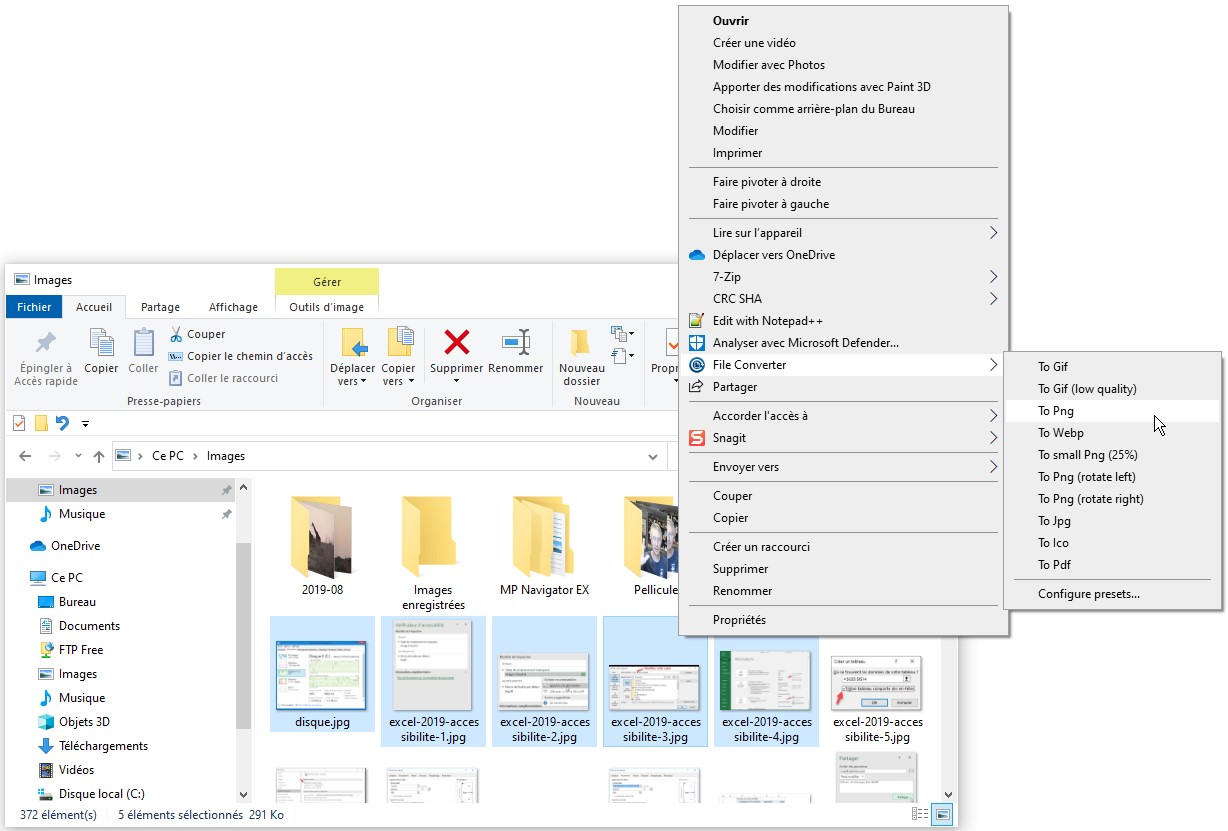The width and height of the screenshot is (1228, 831).
Task: Click the Renommer ribbon icon
Action: 515,343
